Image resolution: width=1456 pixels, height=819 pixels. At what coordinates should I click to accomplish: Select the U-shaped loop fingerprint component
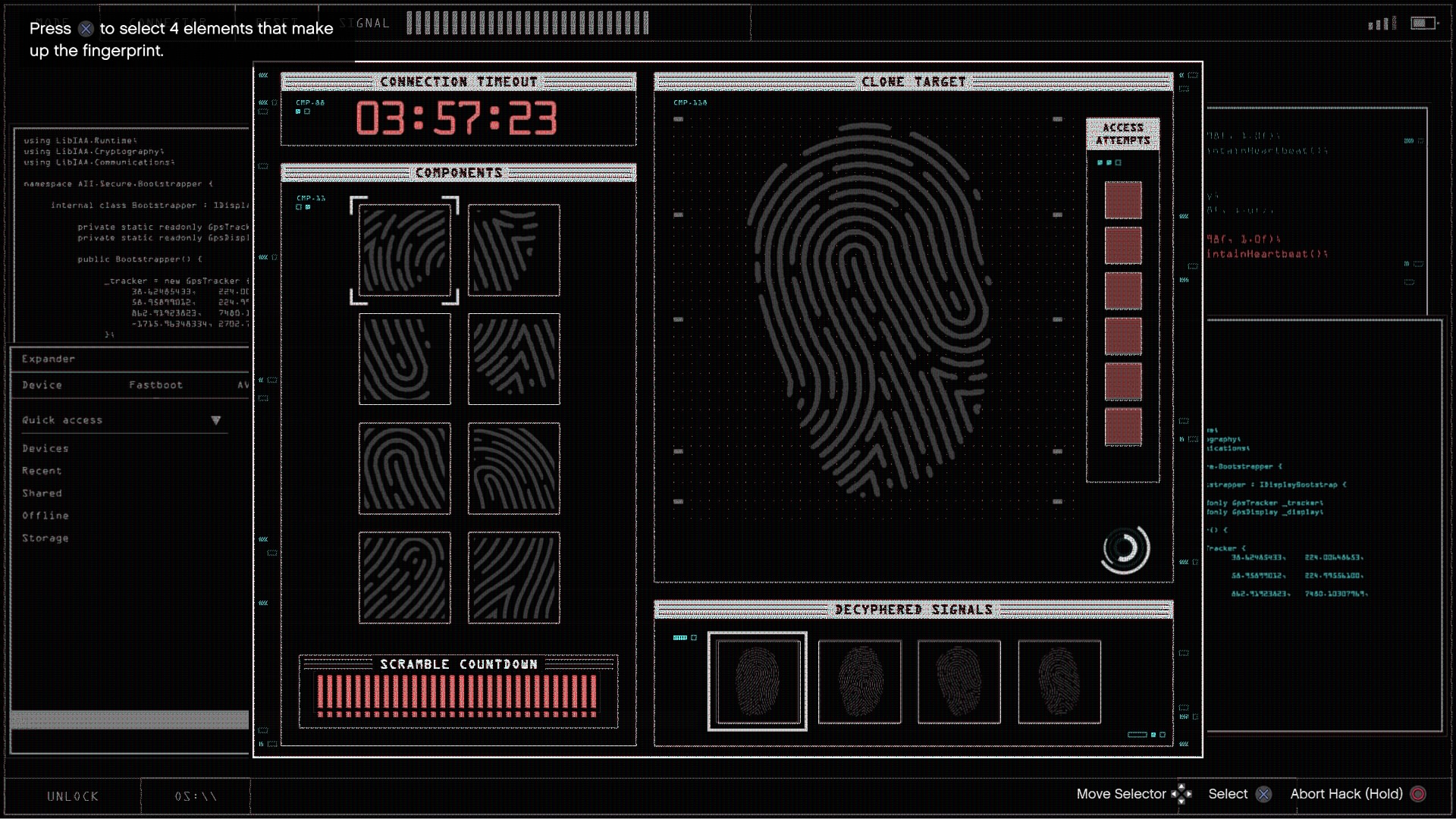click(404, 359)
